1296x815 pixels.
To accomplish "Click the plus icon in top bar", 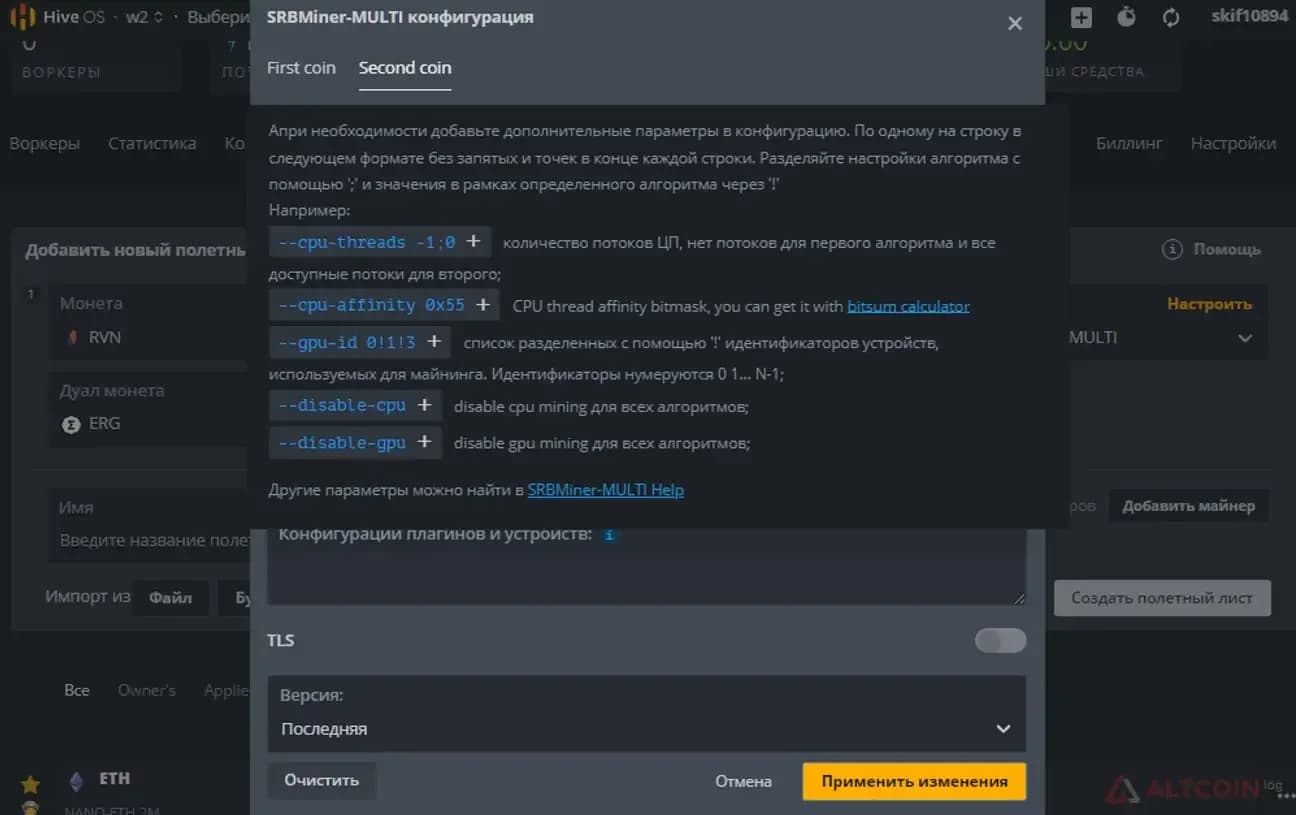I will [x=1081, y=17].
